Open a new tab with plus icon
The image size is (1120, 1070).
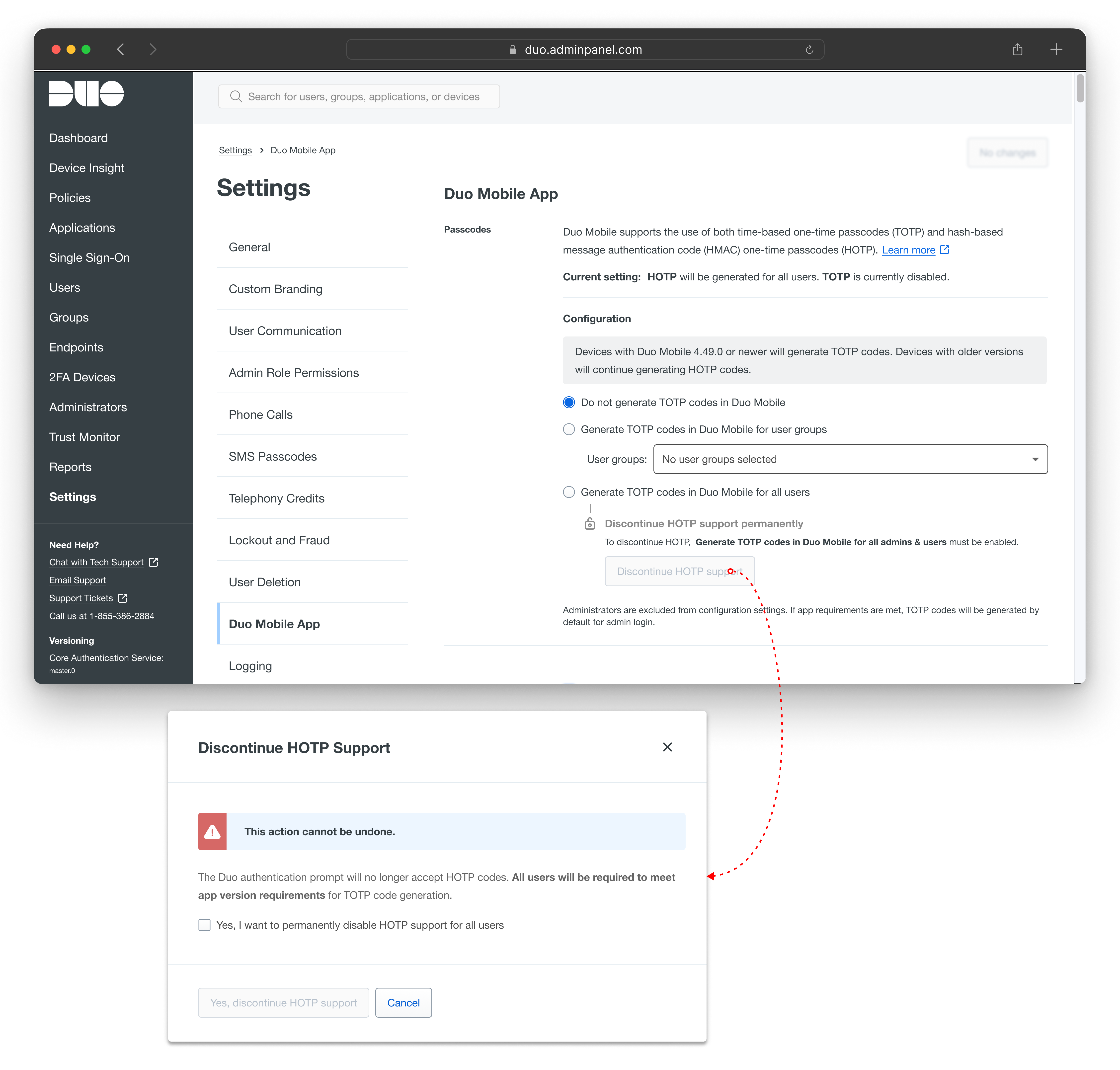tap(1056, 50)
